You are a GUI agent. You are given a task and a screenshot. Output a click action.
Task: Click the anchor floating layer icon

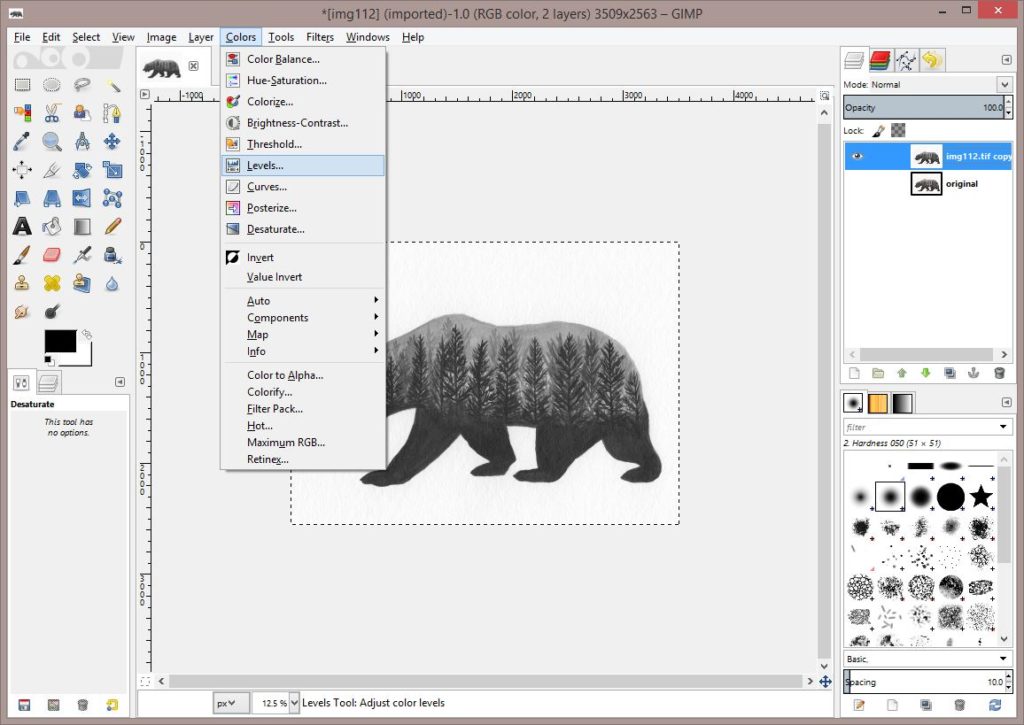[974, 373]
